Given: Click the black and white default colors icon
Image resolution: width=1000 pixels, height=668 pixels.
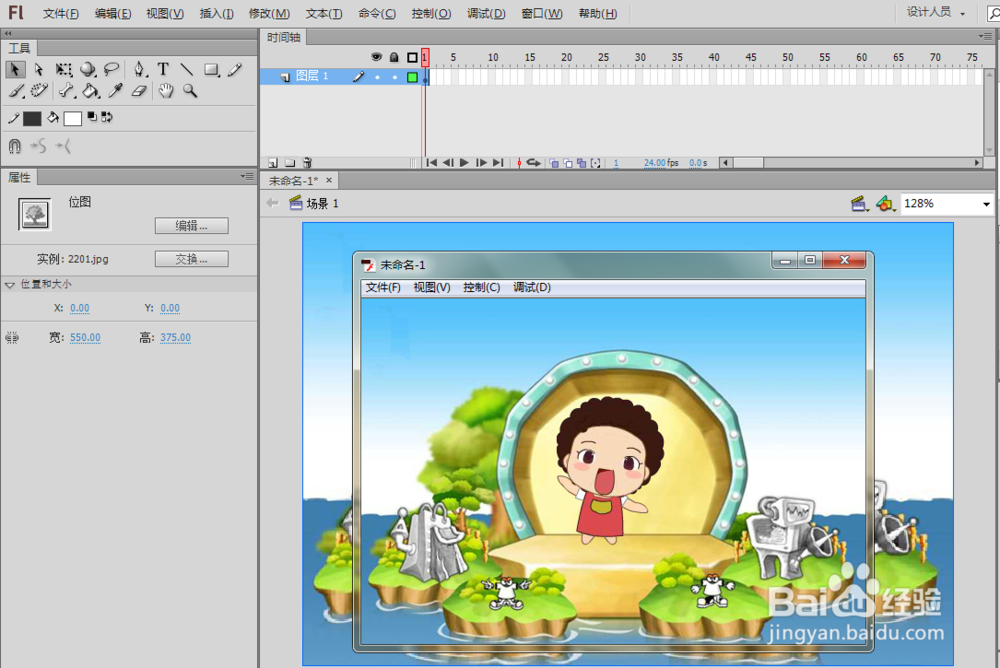Looking at the screenshot, I should [92, 117].
